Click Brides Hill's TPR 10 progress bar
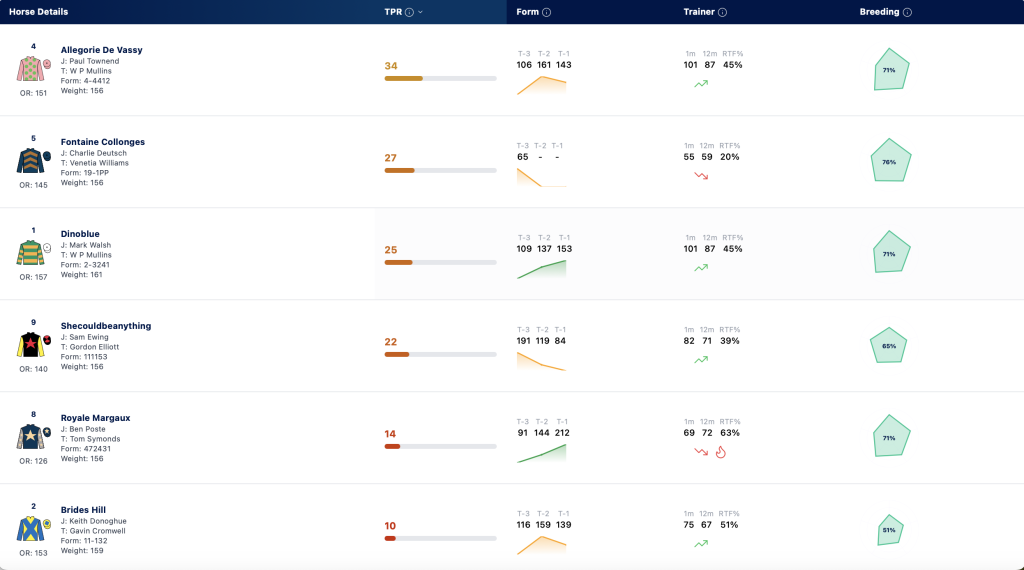 [x=440, y=539]
